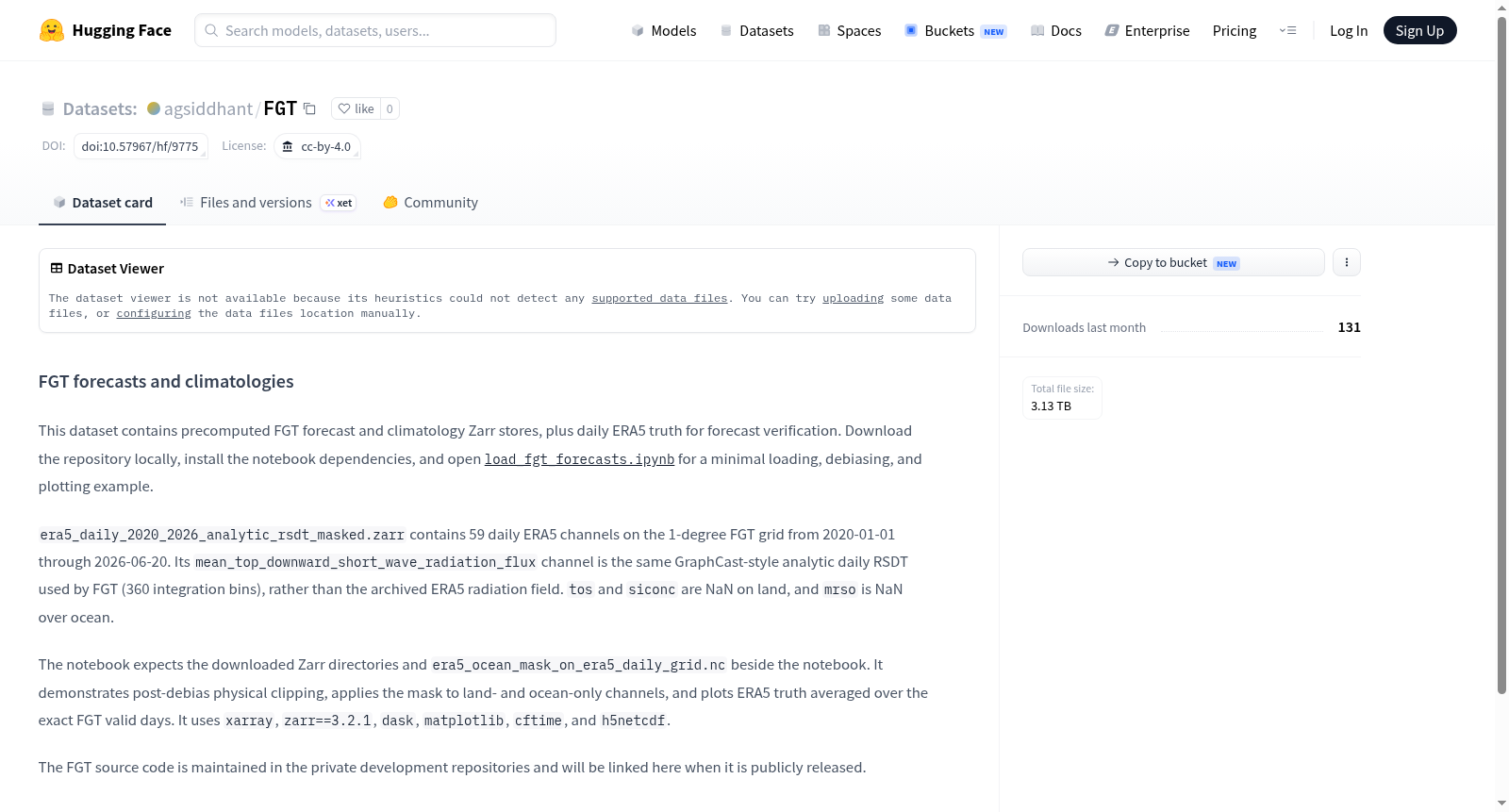
Task: Click the DOI doi:10.57967/hf/9775 tag
Action: click(x=141, y=146)
